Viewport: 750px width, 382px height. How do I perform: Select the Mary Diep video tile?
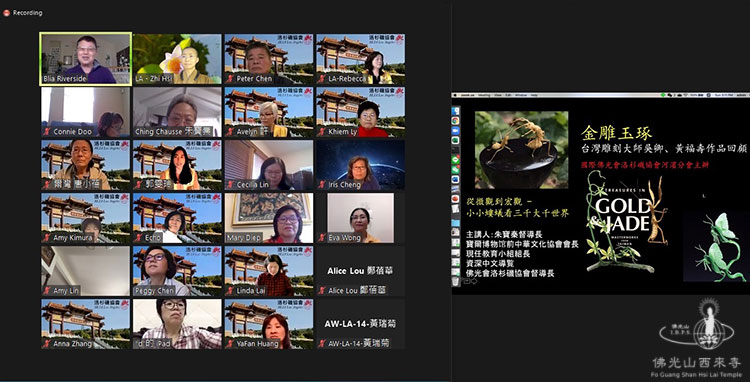point(269,218)
